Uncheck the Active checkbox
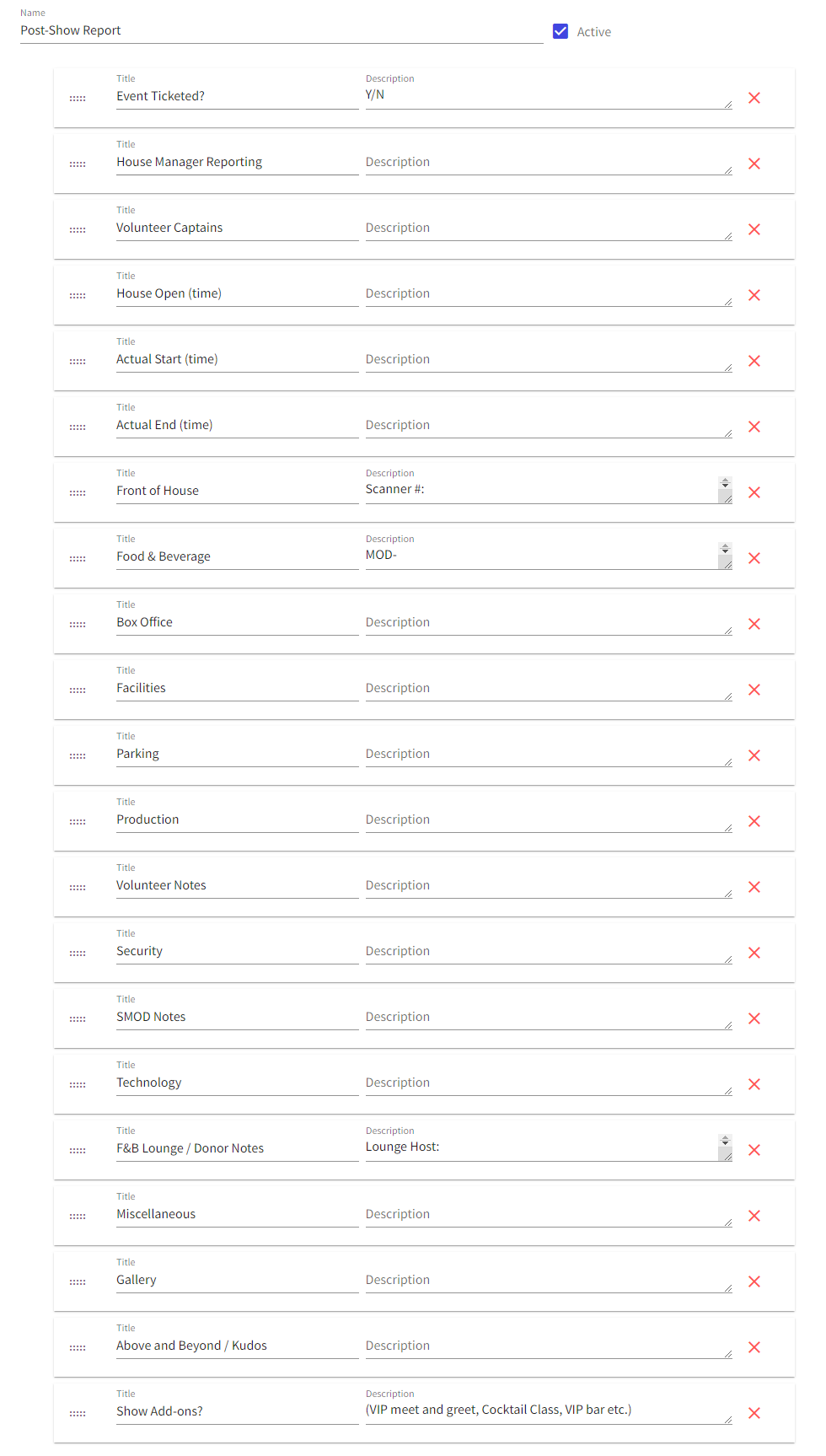826x1456 pixels. (x=560, y=31)
